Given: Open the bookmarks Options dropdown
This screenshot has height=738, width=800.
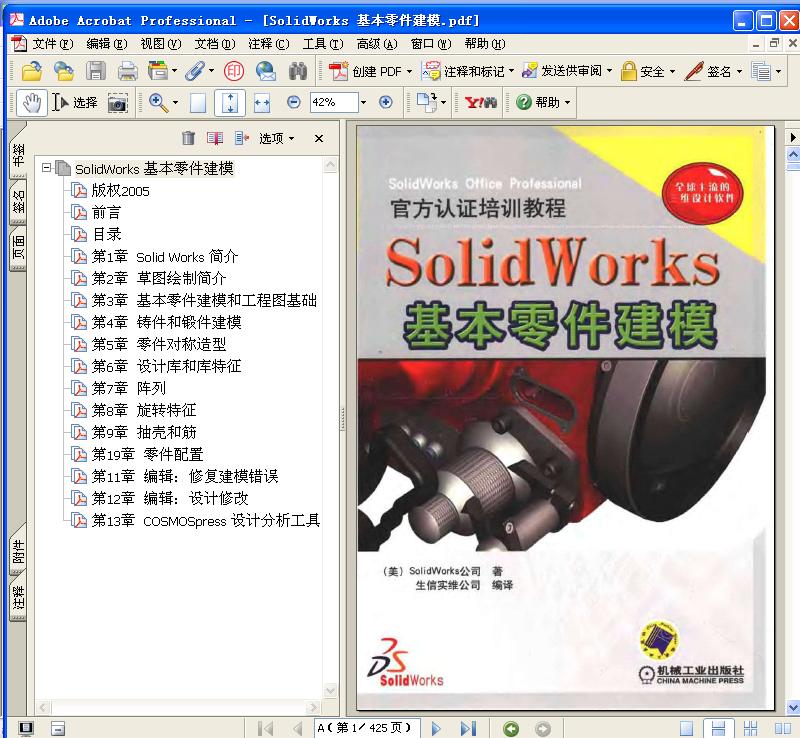Looking at the screenshot, I should click(276, 138).
